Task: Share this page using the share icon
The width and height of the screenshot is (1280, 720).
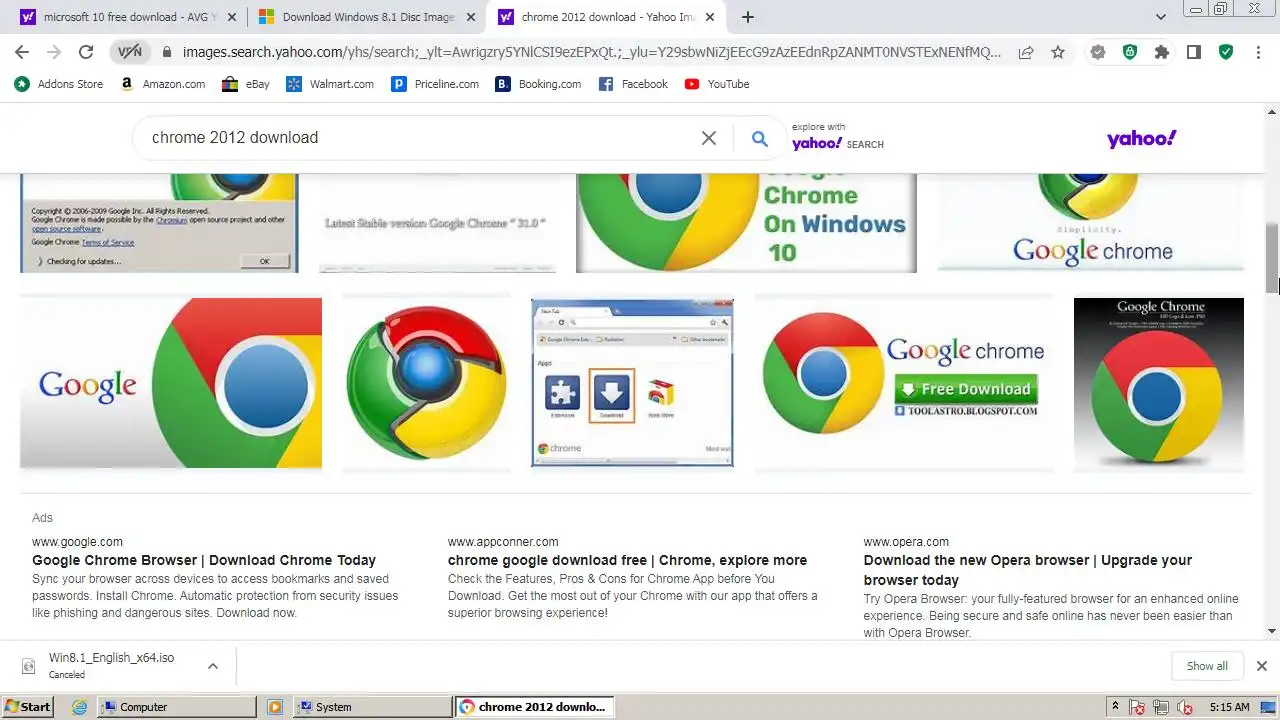Action: [x=1026, y=52]
